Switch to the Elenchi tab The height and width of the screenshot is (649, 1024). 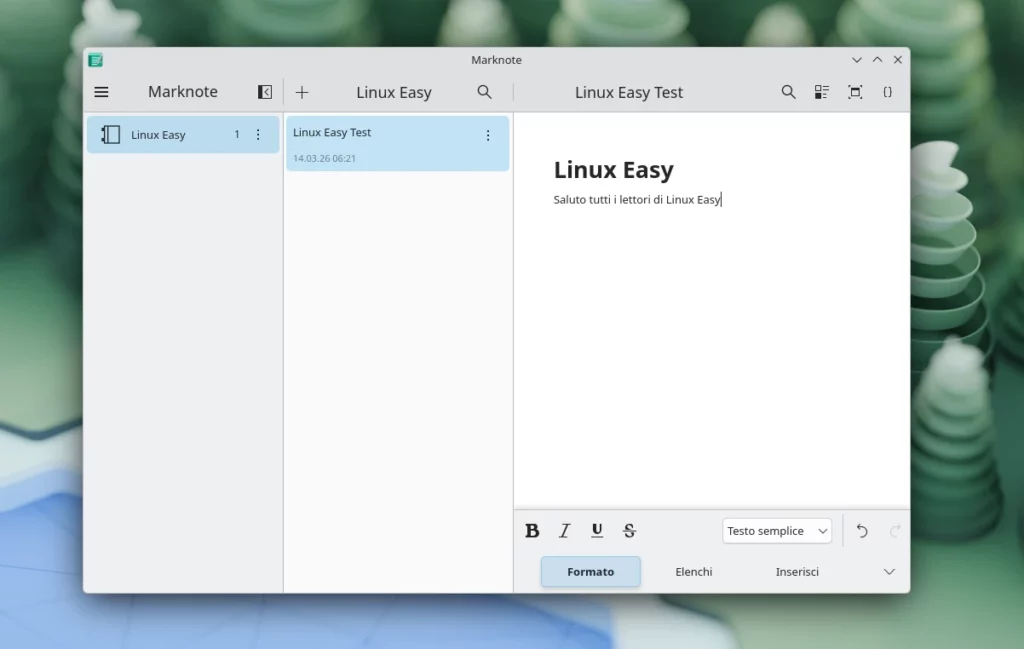click(694, 572)
